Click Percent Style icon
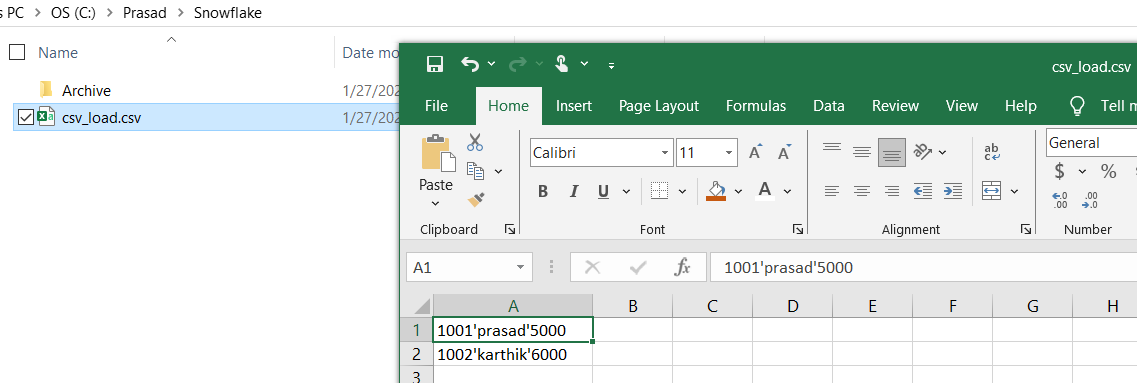The image size is (1137, 383). [1109, 172]
